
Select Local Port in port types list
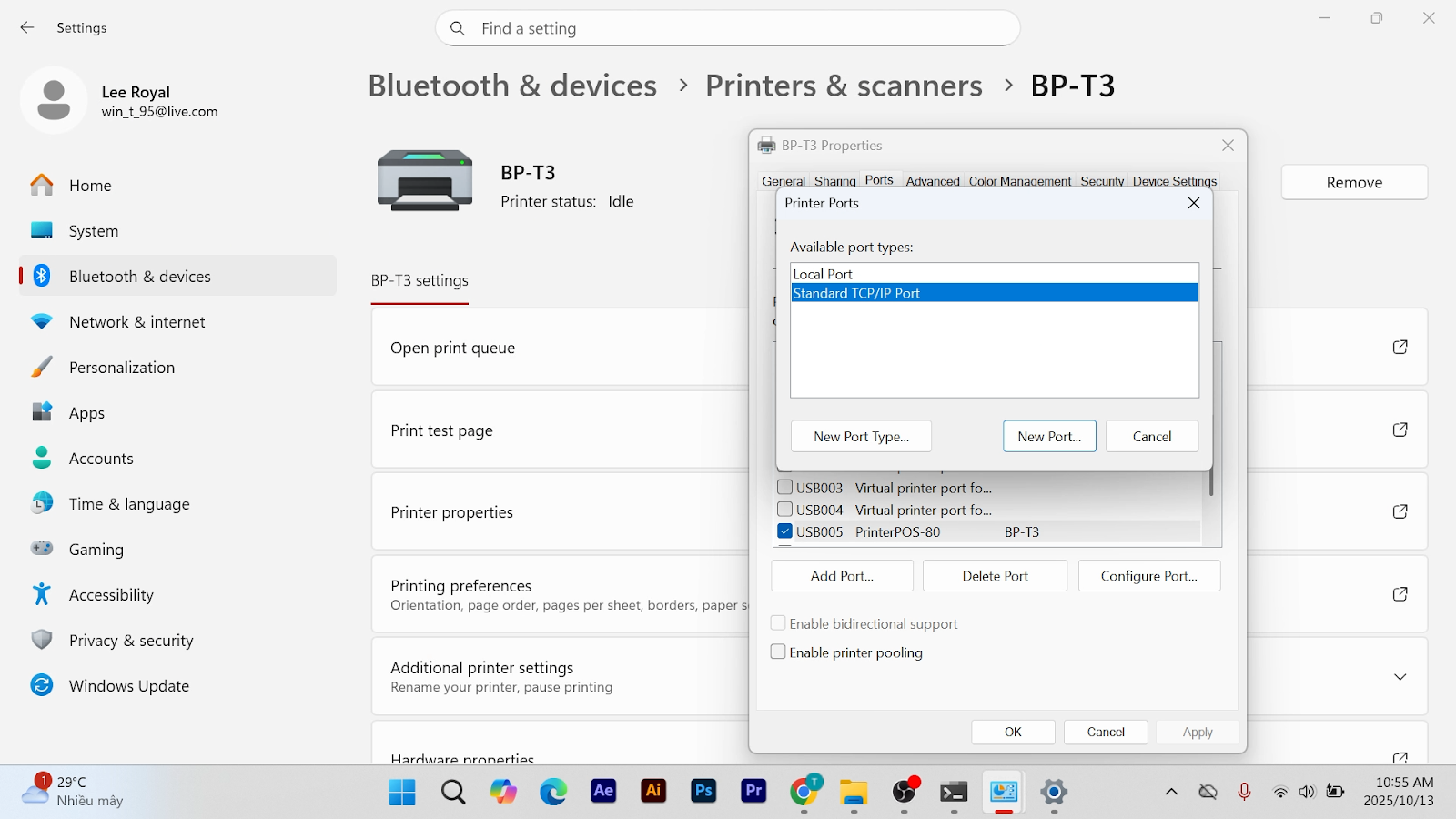(x=823, y=274)
